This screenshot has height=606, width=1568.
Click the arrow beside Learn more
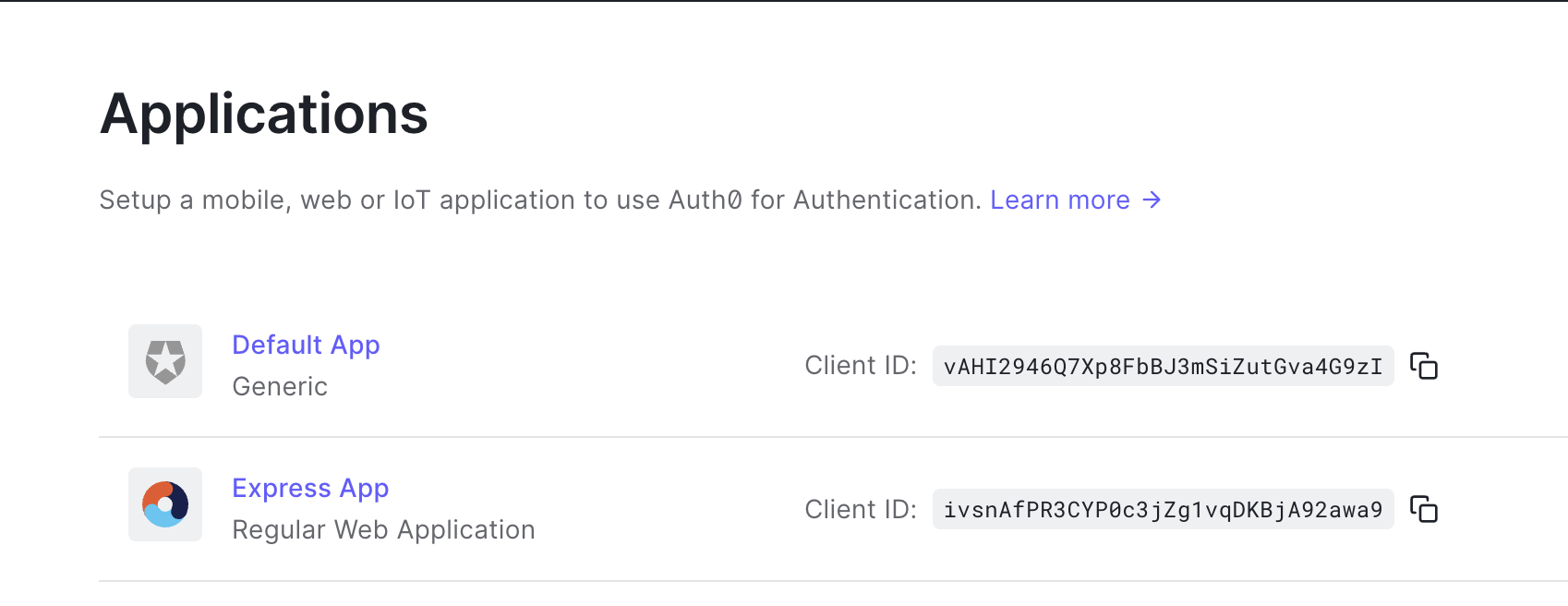1152,200
